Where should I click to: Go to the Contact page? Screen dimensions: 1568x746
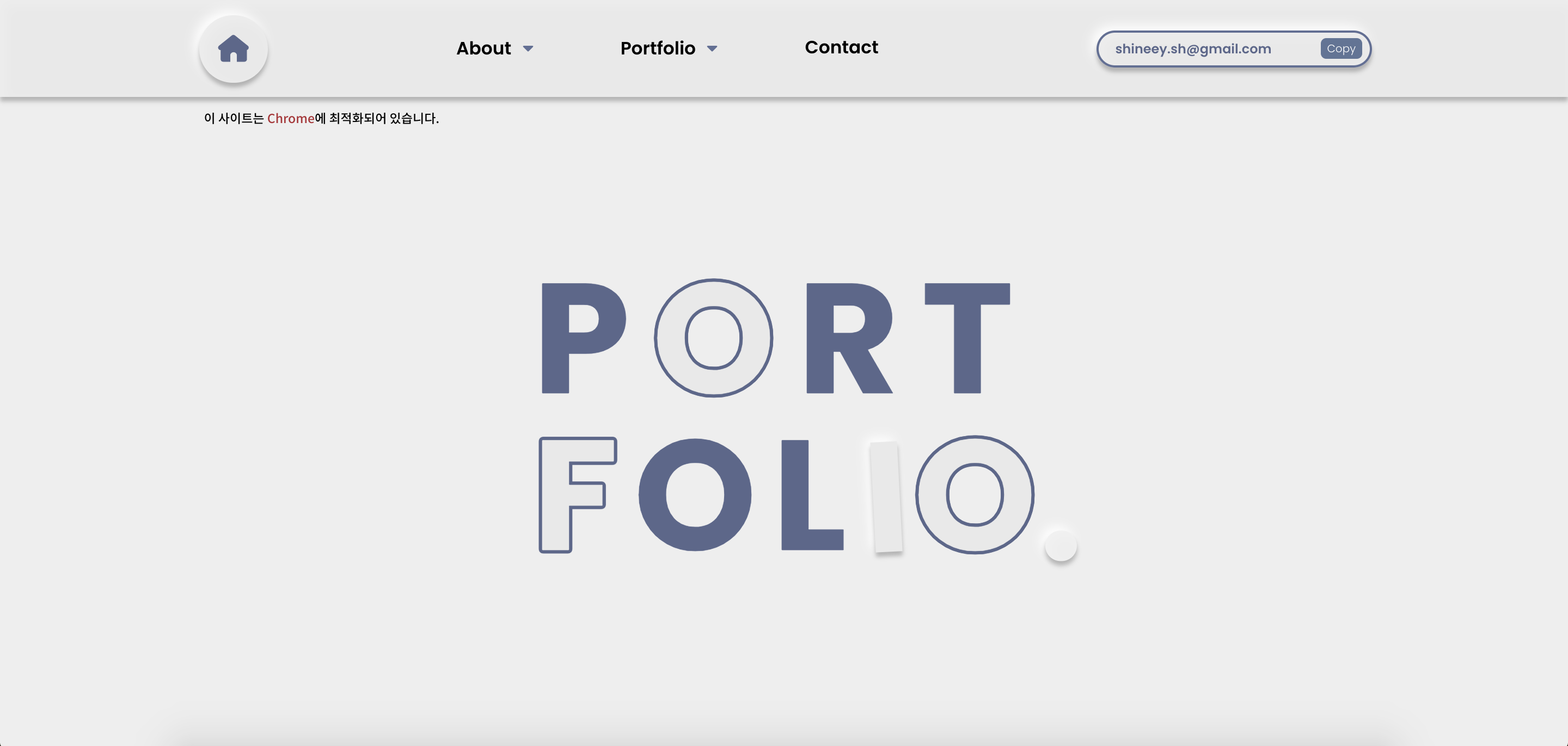841,47
